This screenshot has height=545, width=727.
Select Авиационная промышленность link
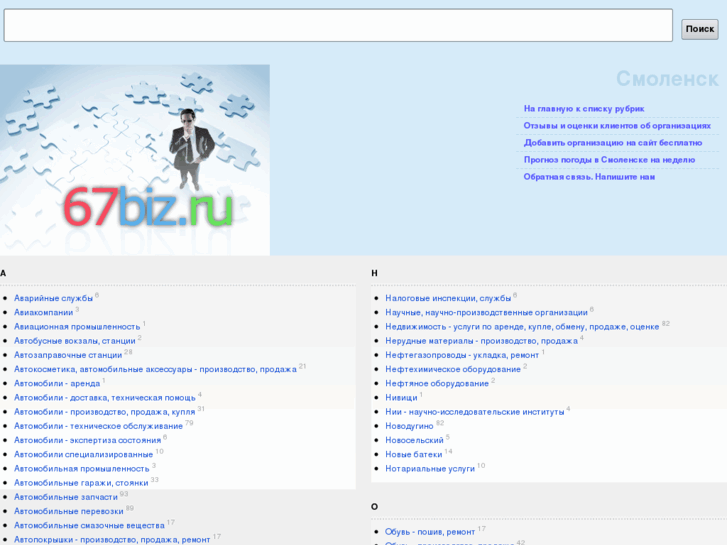point(77,327)
